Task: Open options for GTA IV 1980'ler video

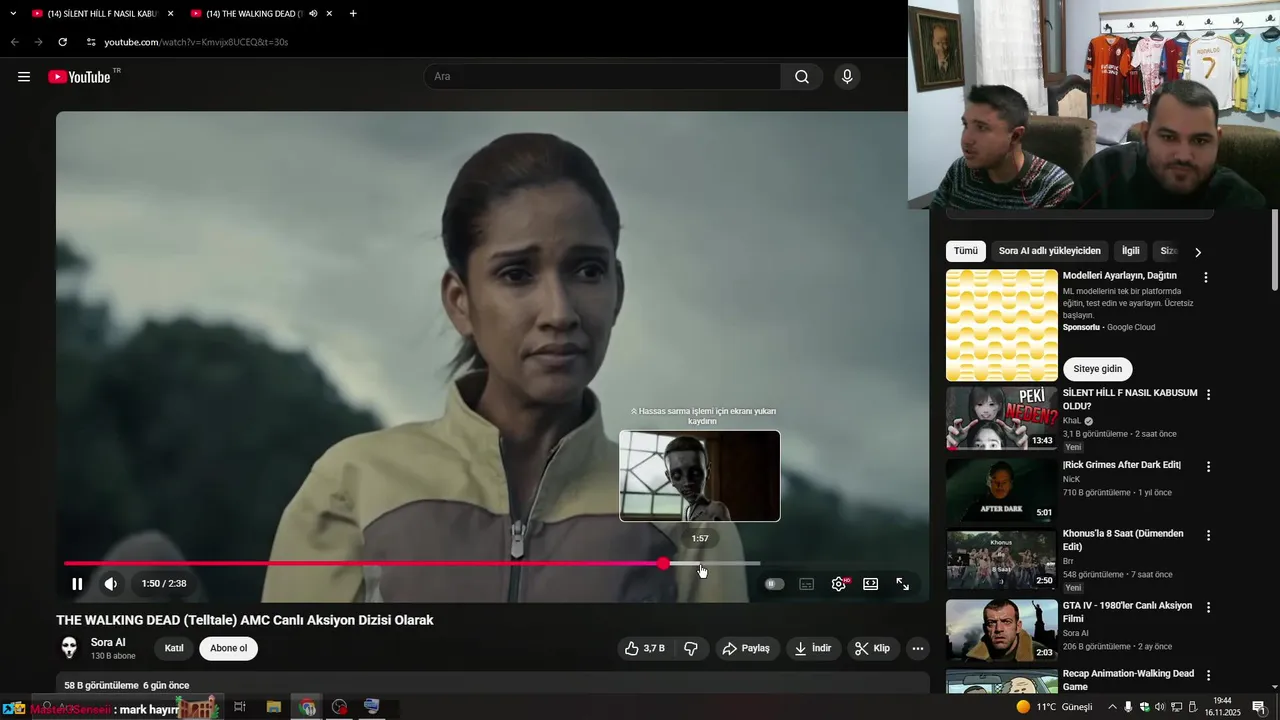Action: click(1208, 607)
